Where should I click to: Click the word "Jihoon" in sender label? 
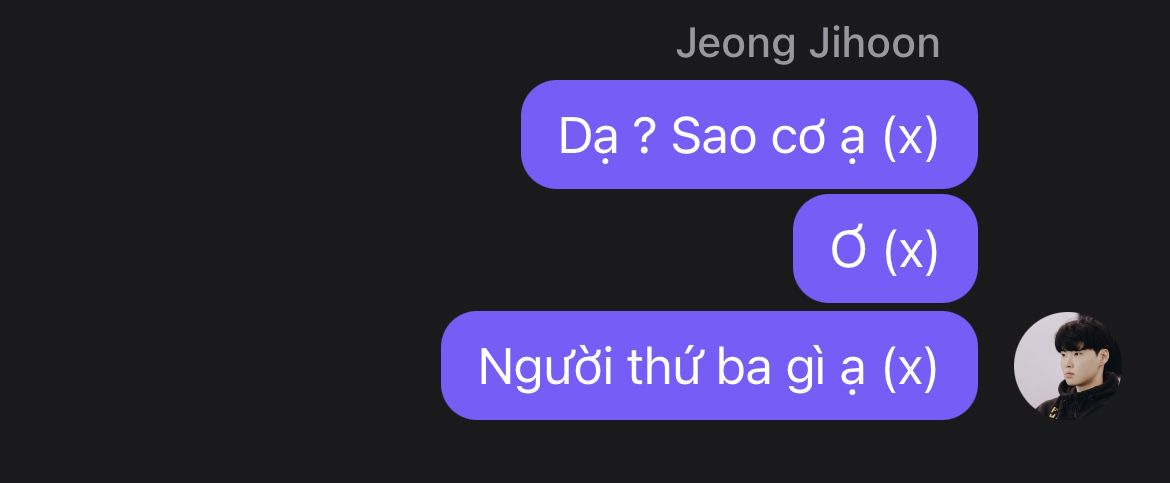875,43
